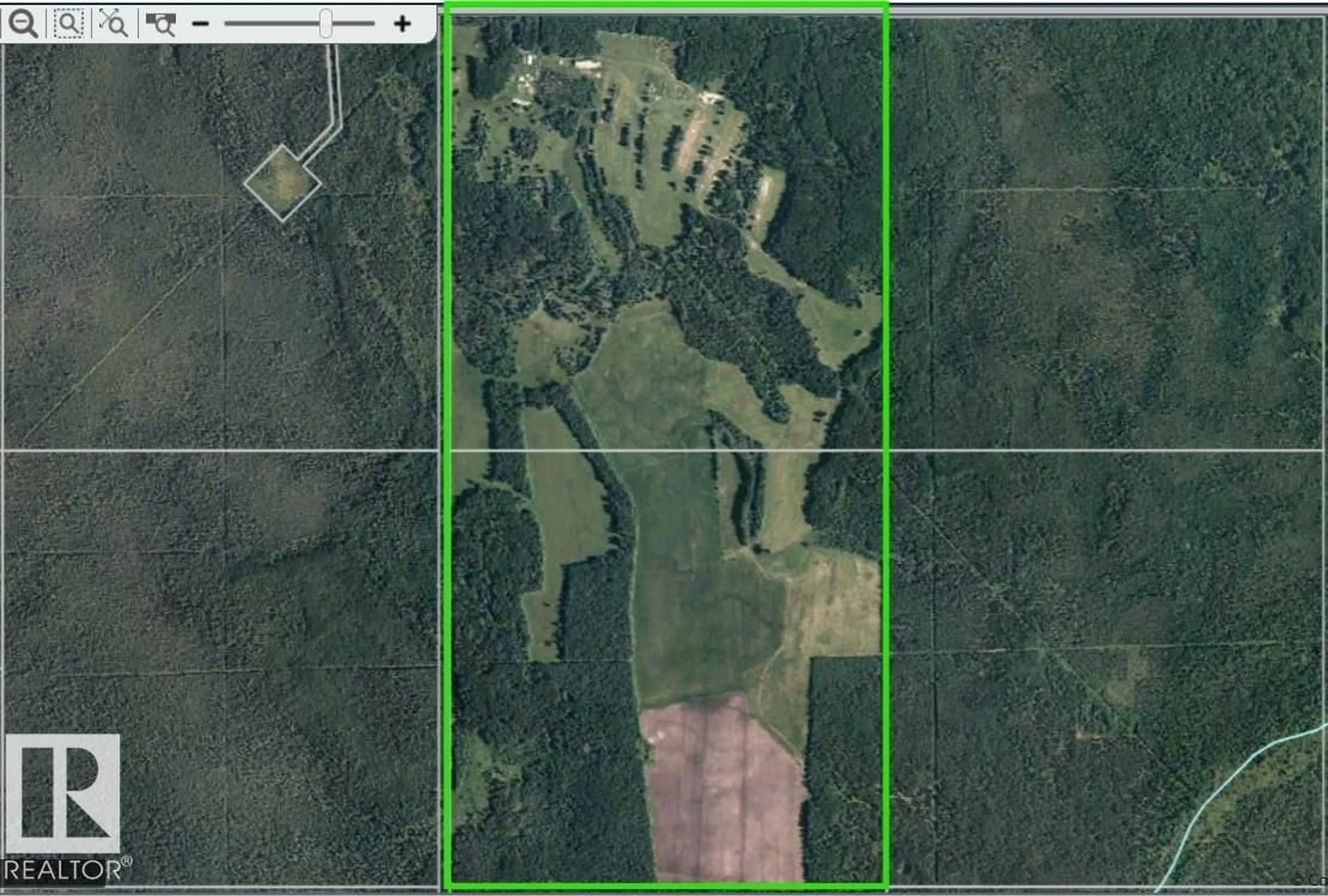Click the crossed-arrows magnifier icon
Image resolution: width=1328 pixels, height=896 pixels.
(x=113, y=23)
